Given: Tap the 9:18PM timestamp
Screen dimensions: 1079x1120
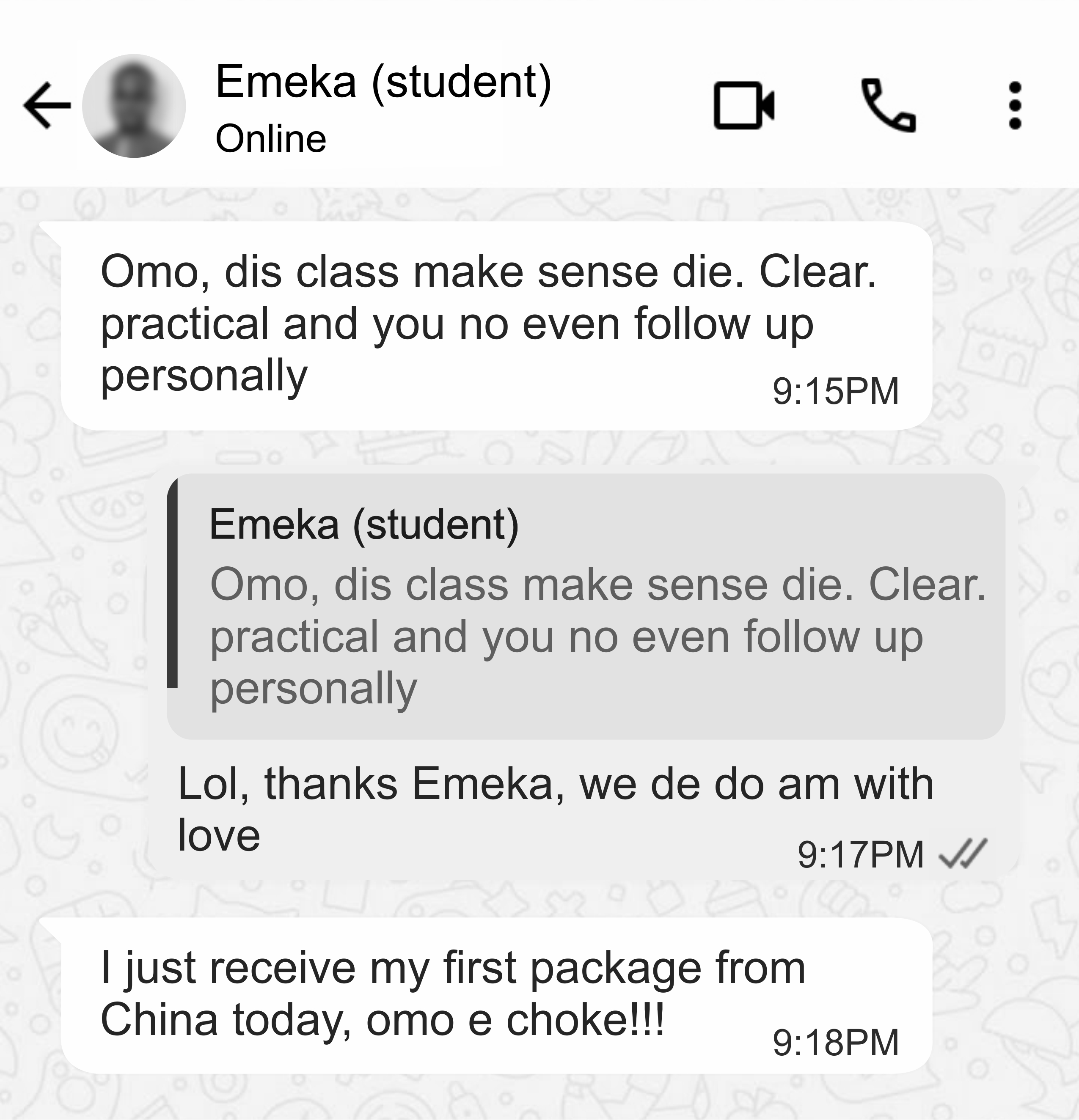Looking at the screenshot, I should pyautogui.click(x=835, y=1043).
